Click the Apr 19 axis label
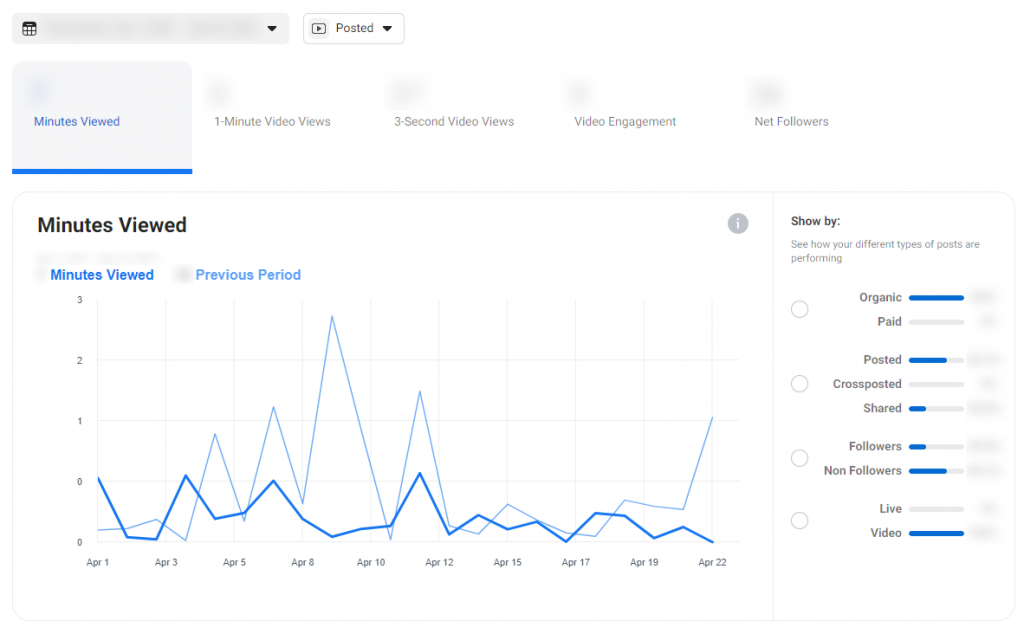Viewport: 1024px width, 634px height. pos(644,562)
